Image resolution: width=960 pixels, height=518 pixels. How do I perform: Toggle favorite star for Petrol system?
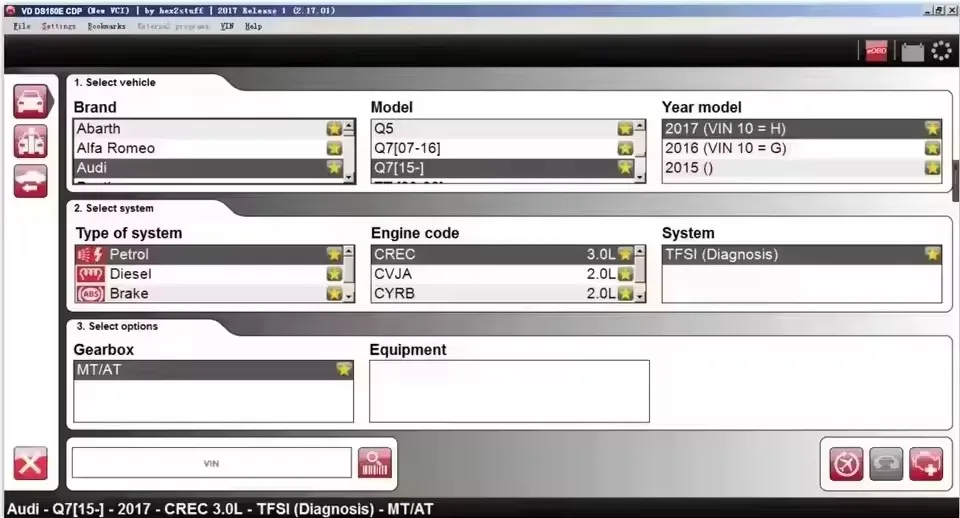coord(334,254)
